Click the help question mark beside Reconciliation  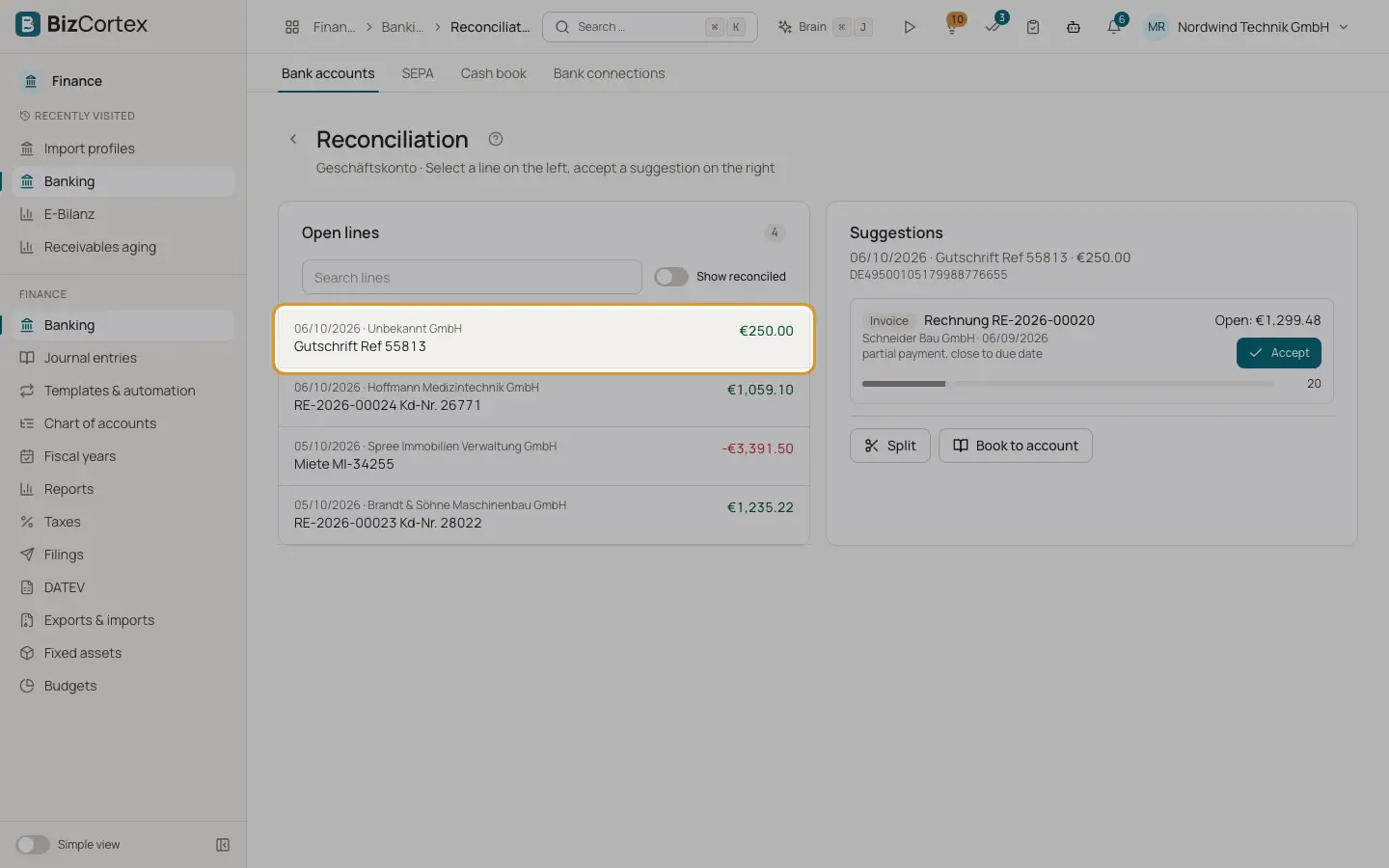496,139
